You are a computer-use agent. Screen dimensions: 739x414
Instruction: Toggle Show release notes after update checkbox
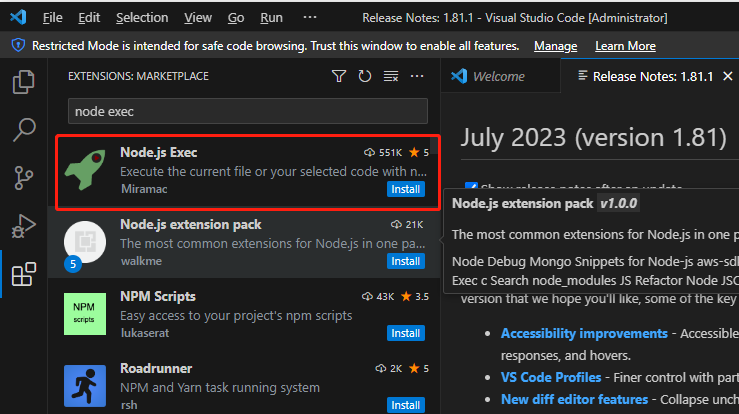pyautogui.click(x=473, y=188)
